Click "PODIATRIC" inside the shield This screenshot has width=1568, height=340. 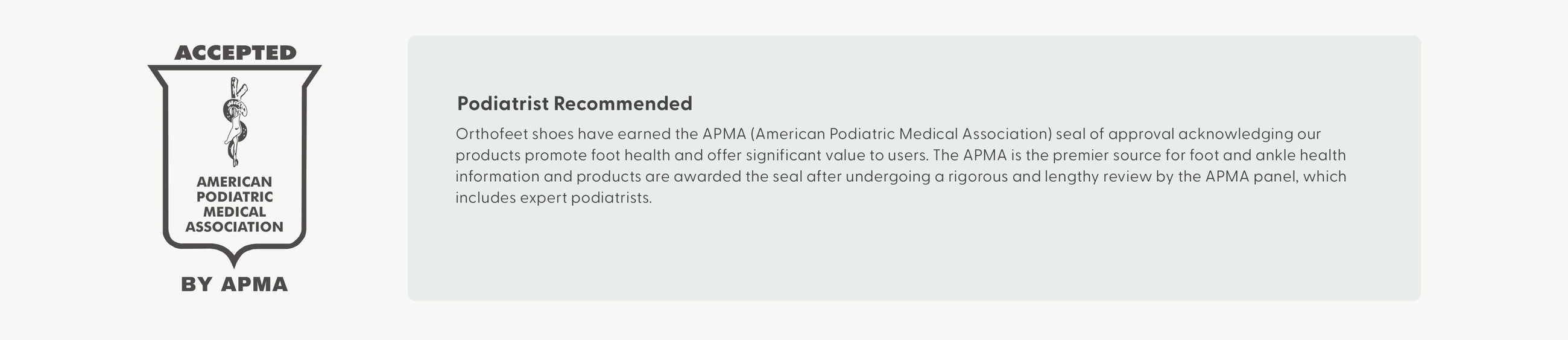(235, 197)
